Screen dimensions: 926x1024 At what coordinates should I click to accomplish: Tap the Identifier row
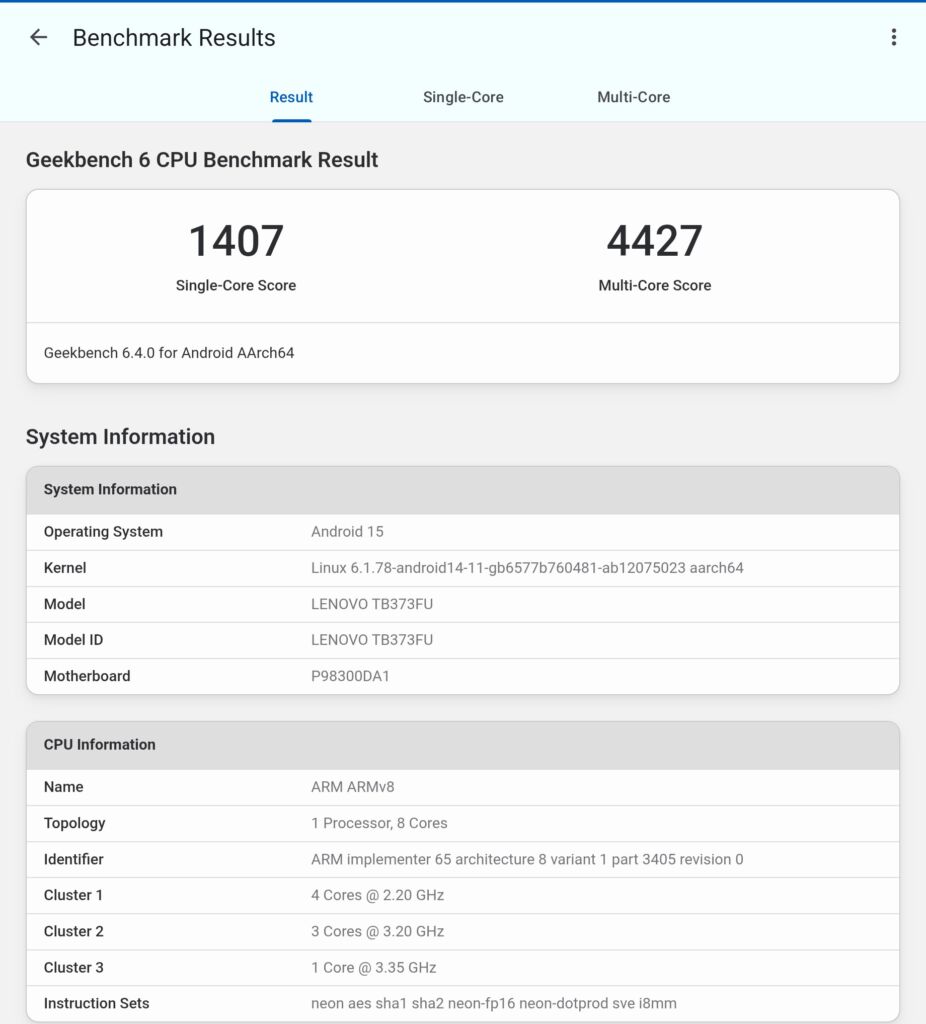point(462,859)
